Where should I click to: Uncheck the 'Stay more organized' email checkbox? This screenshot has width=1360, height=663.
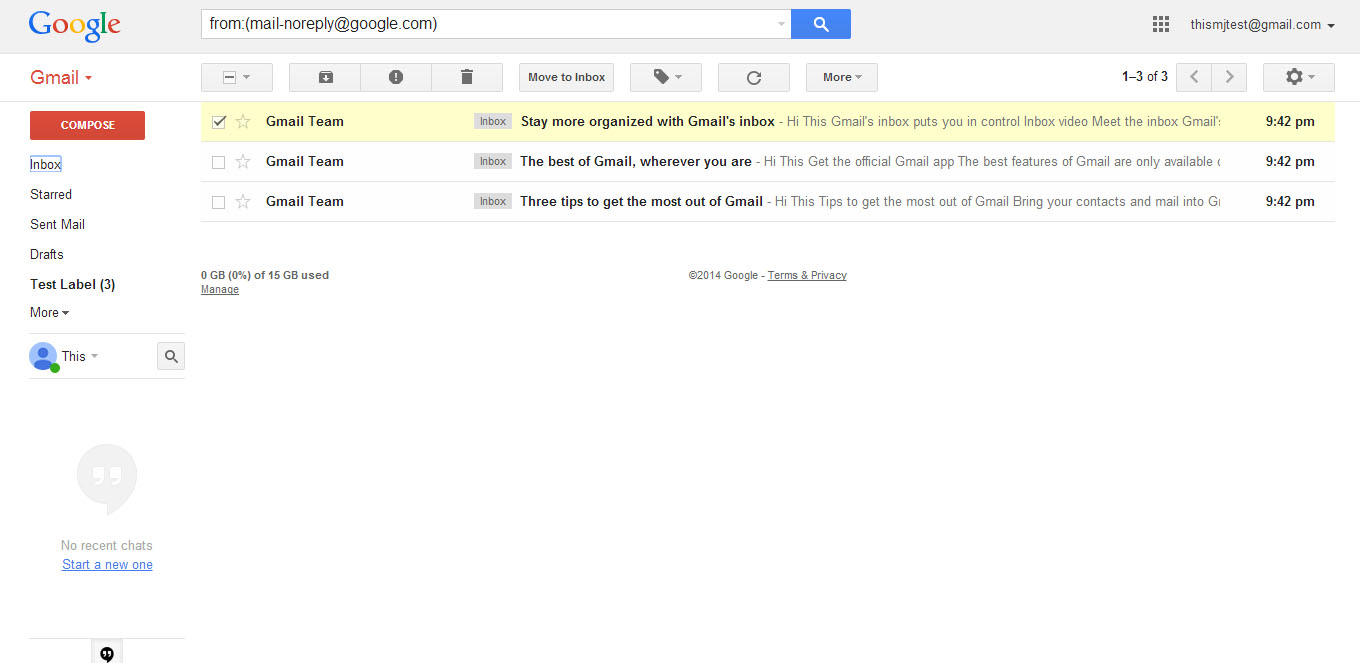coord(219,122)
